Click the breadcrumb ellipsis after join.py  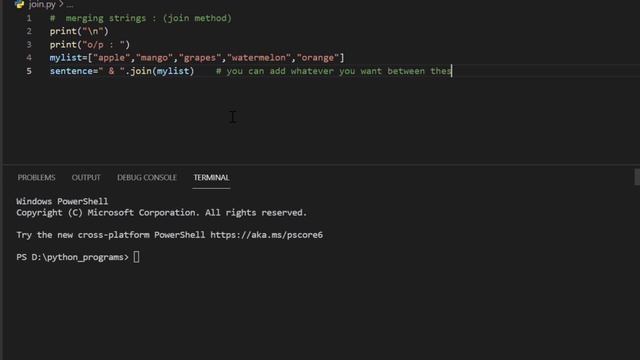point(70,5)
